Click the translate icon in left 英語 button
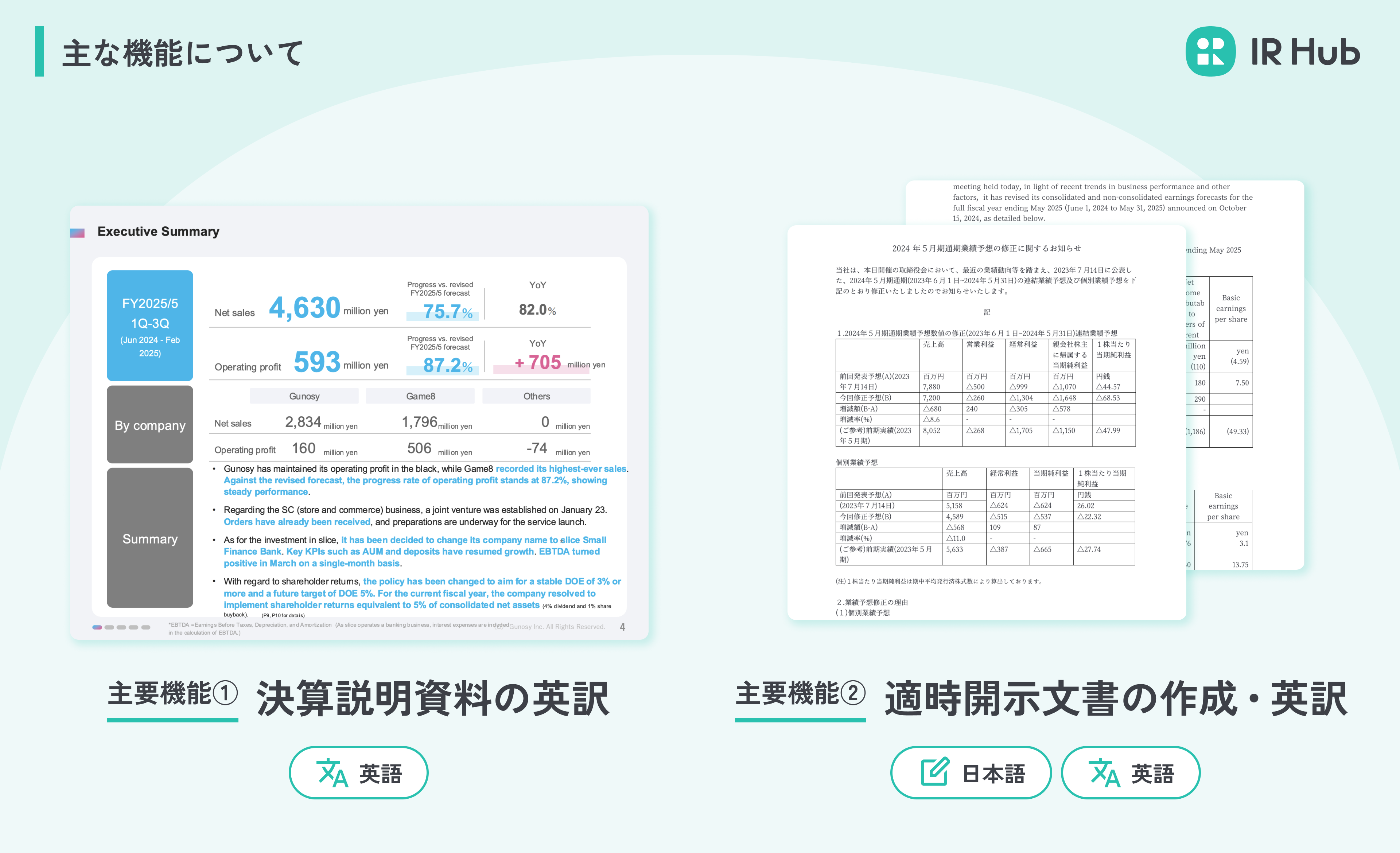The image size is (1400, 853). [332, 772]
